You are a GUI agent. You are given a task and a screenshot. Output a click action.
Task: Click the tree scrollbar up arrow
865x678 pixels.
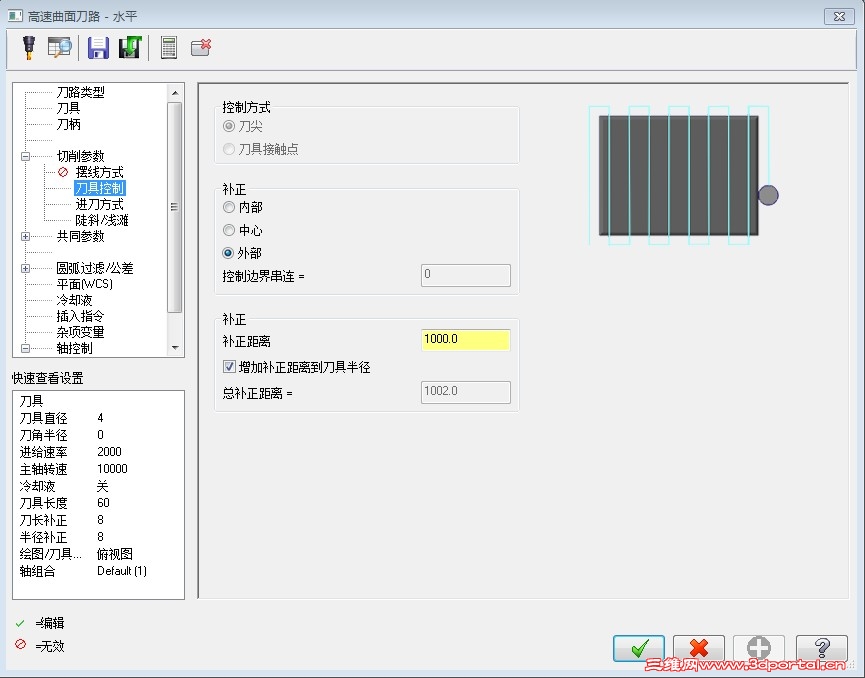[175, 93]
